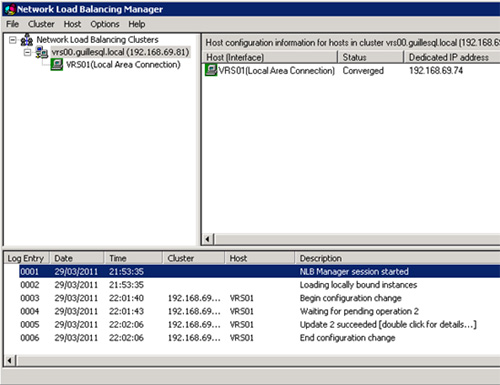Click the vrs00.guillesql.local cluster icon
The width and height of the screenshot is (500, 385).
(x=42, y=52)
